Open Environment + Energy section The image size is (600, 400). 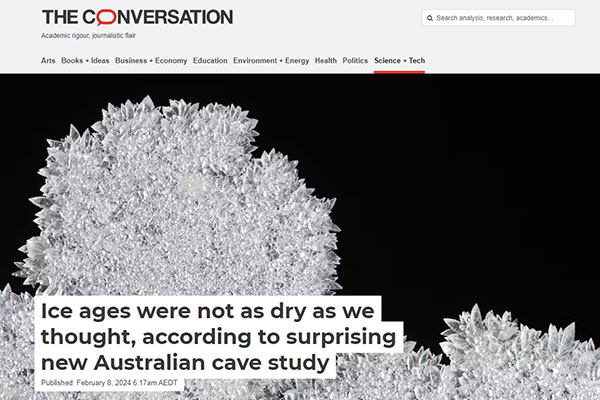pyautogui.click(x=271, y=60)
